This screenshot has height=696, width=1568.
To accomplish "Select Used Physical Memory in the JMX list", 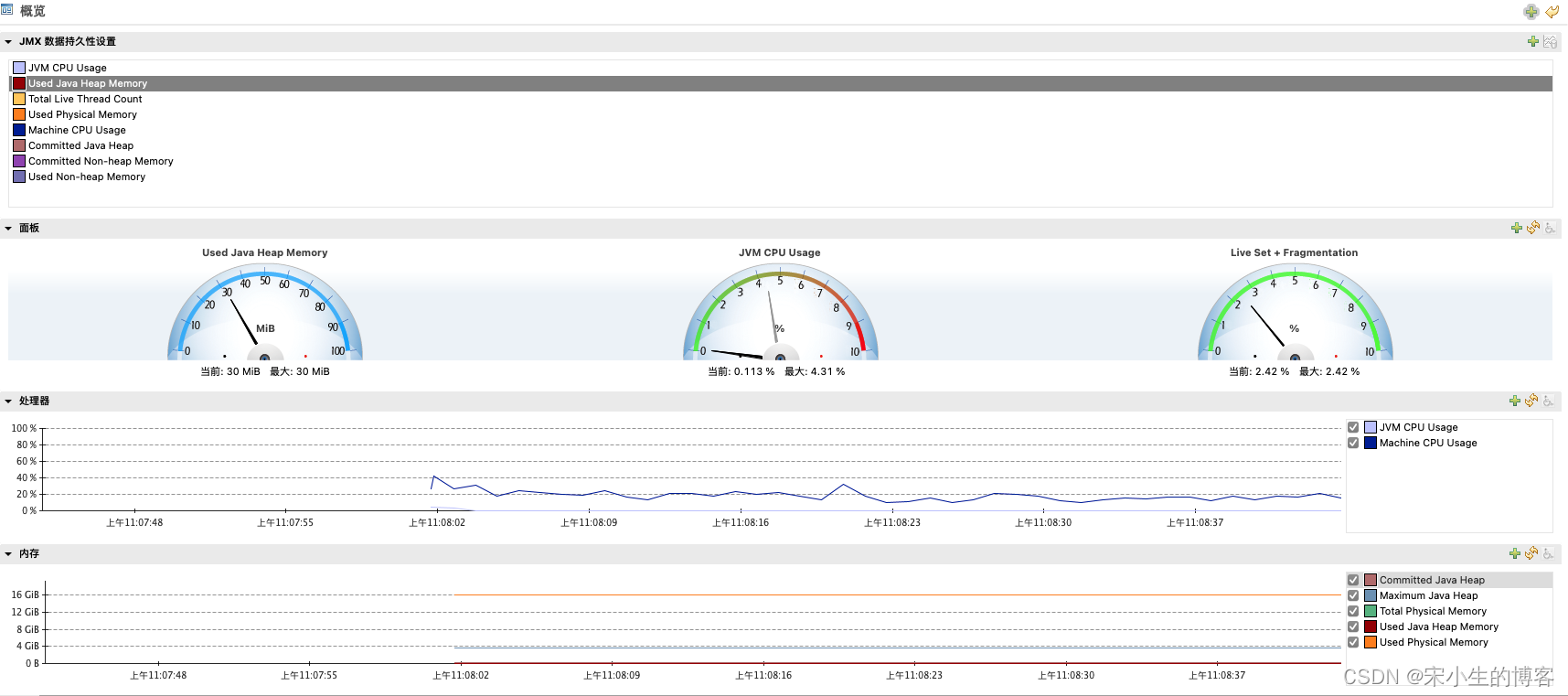I will (781, 114).
